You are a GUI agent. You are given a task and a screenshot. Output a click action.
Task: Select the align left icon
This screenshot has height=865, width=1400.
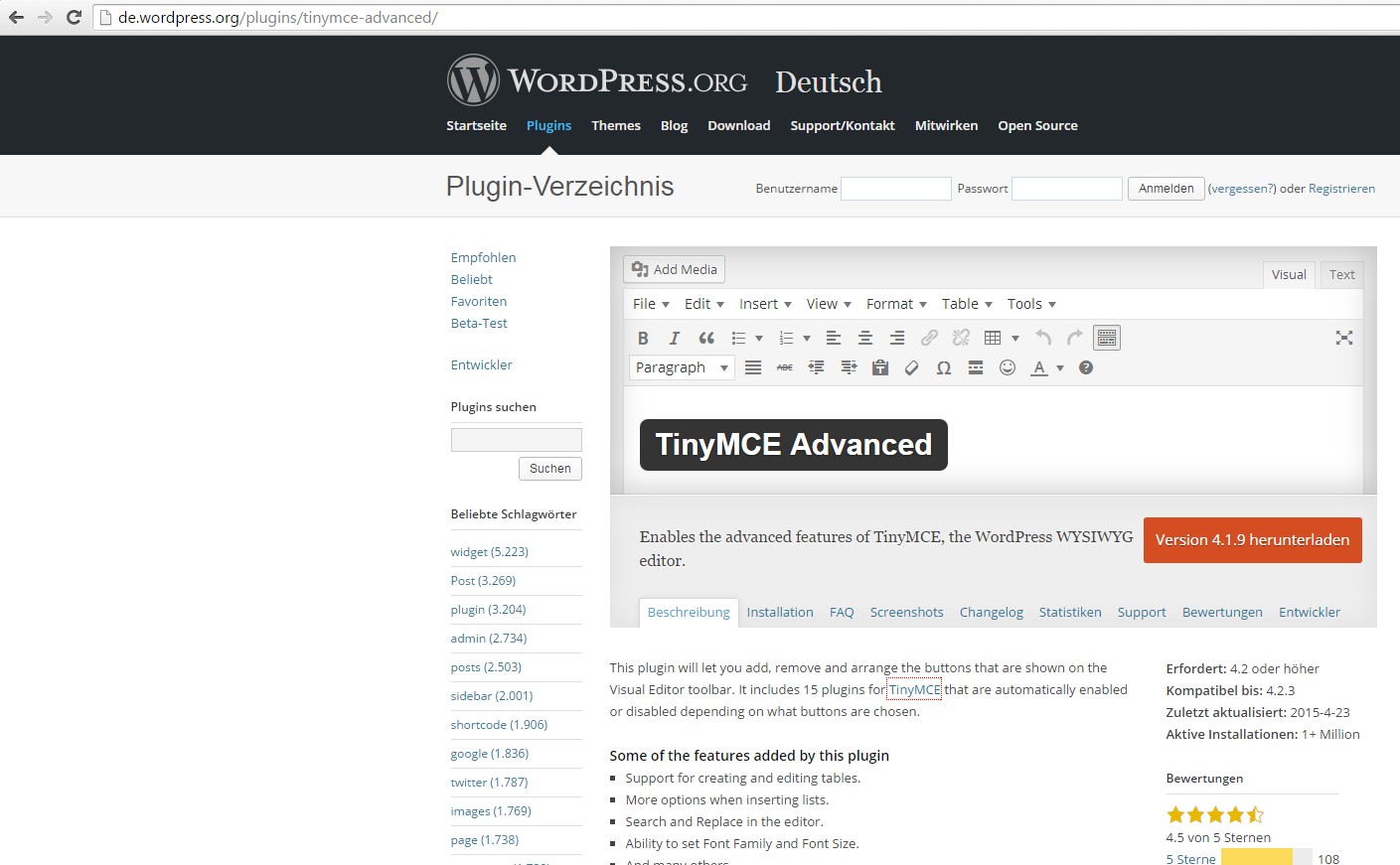(x=834, y=338)
